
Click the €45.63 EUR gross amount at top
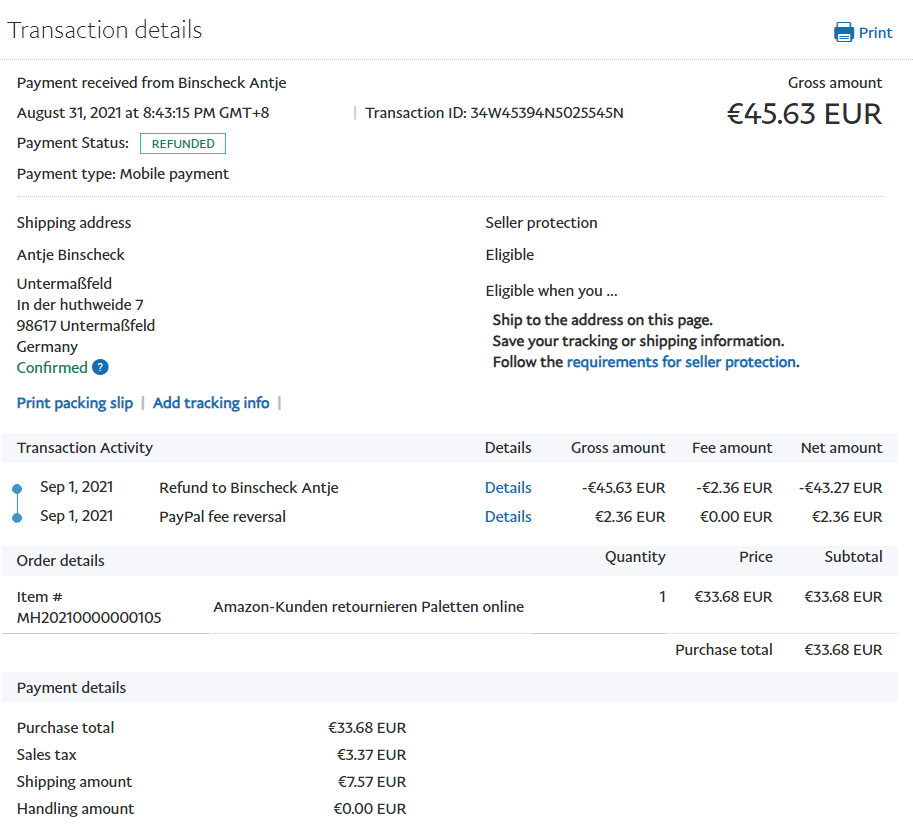(x=804, y=114)
